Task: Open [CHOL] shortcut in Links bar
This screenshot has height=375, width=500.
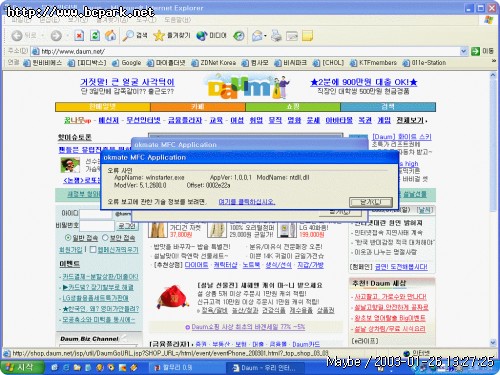Action: click(328, 63)
